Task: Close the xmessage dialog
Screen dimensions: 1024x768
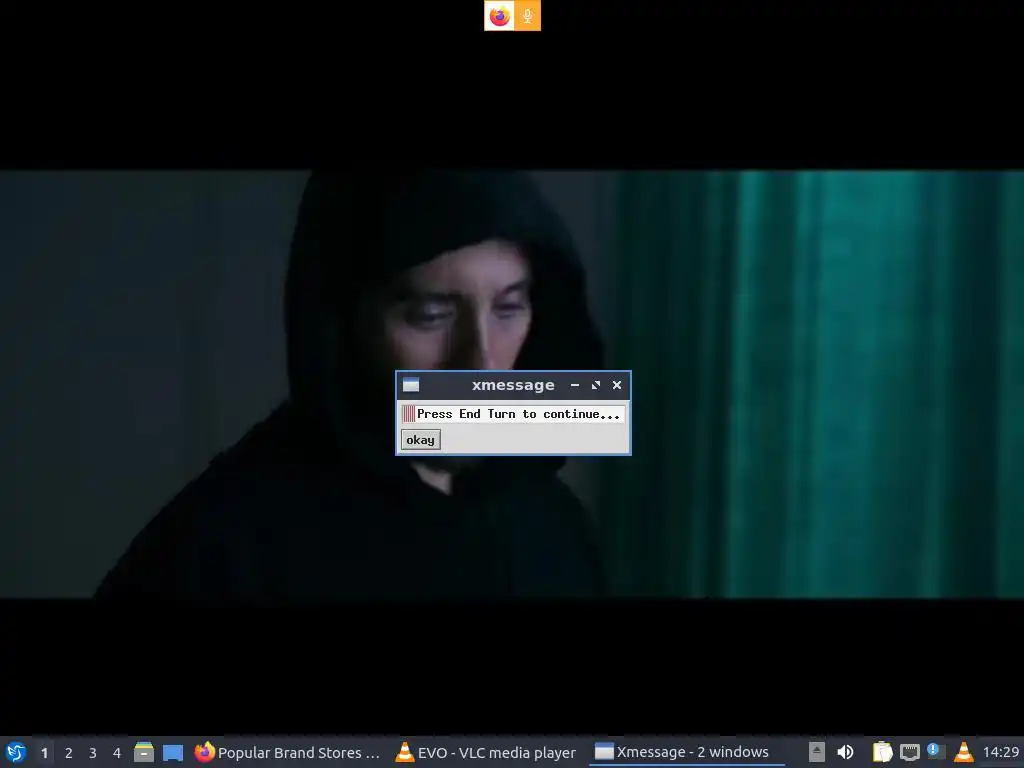Action: [616, 385]
